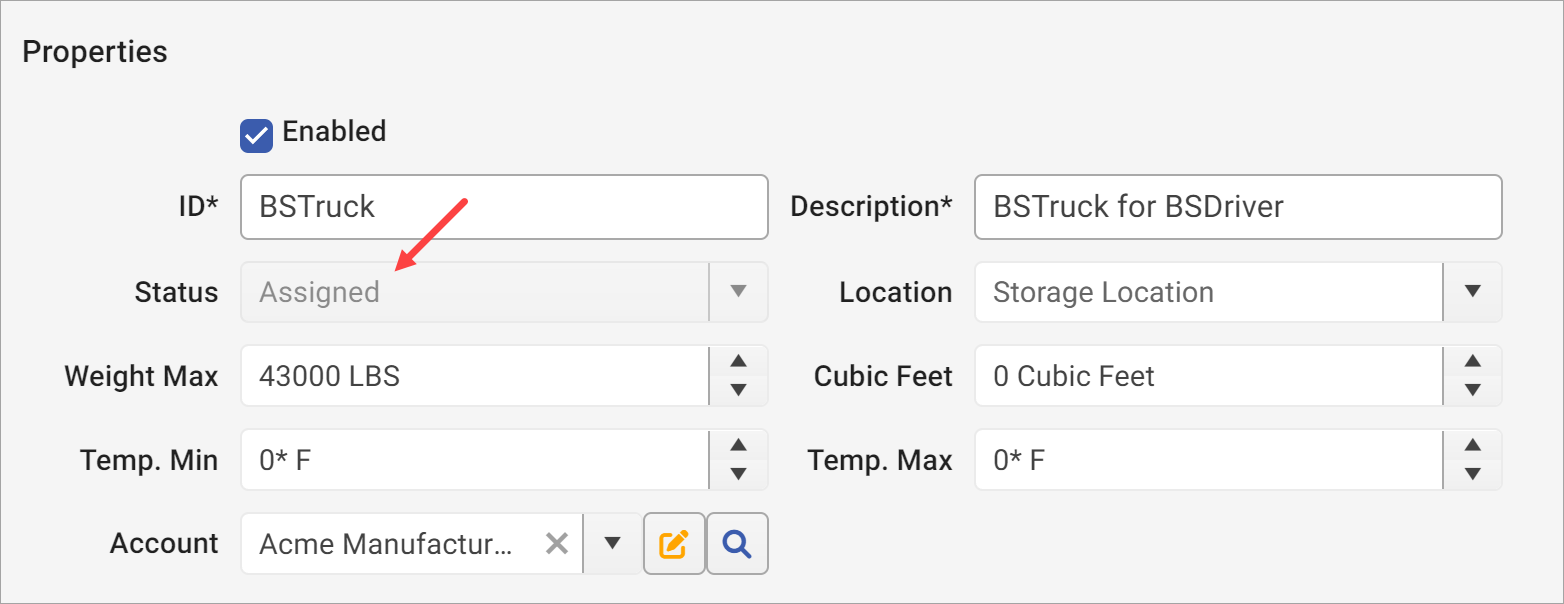The width and height of the screenshot is (1564, 604).
Task: Click the Cubic Feet value field
Action: click(x=1208, y=376)
